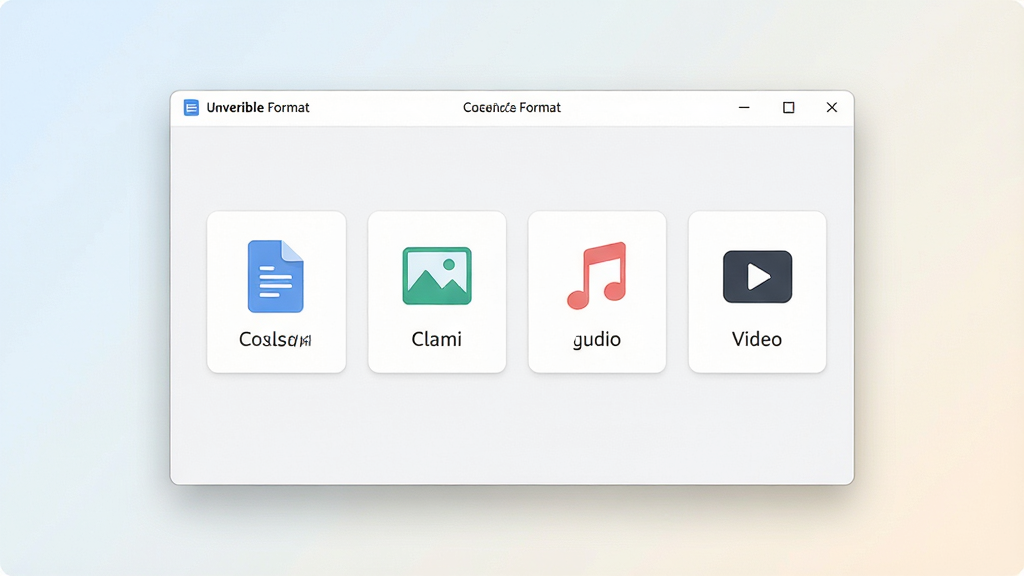Click the centered window title ending in "Format"
This screenshot has height=576, width=1024.
point(512,108)
